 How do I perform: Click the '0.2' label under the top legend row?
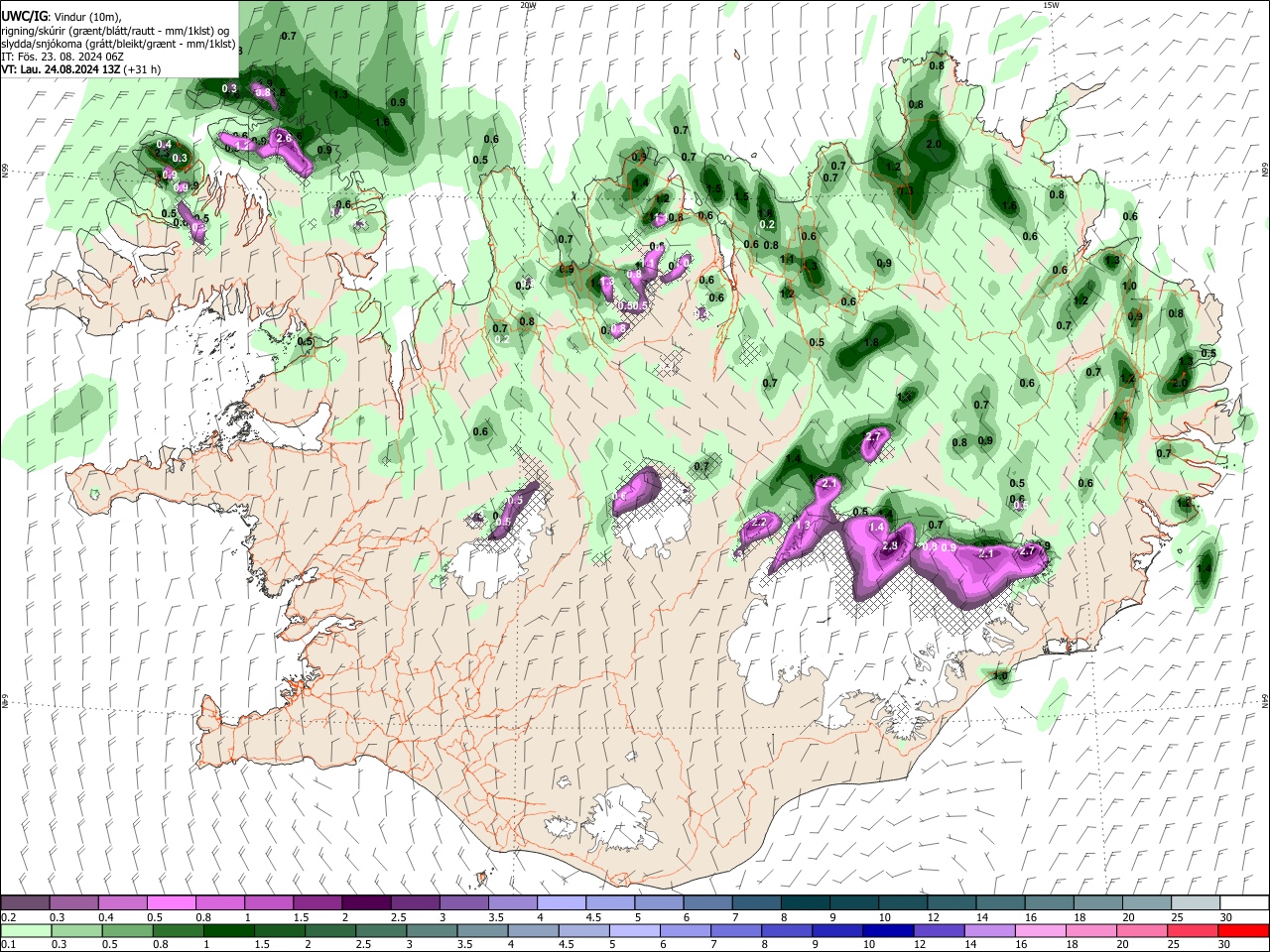coord(8,917)
